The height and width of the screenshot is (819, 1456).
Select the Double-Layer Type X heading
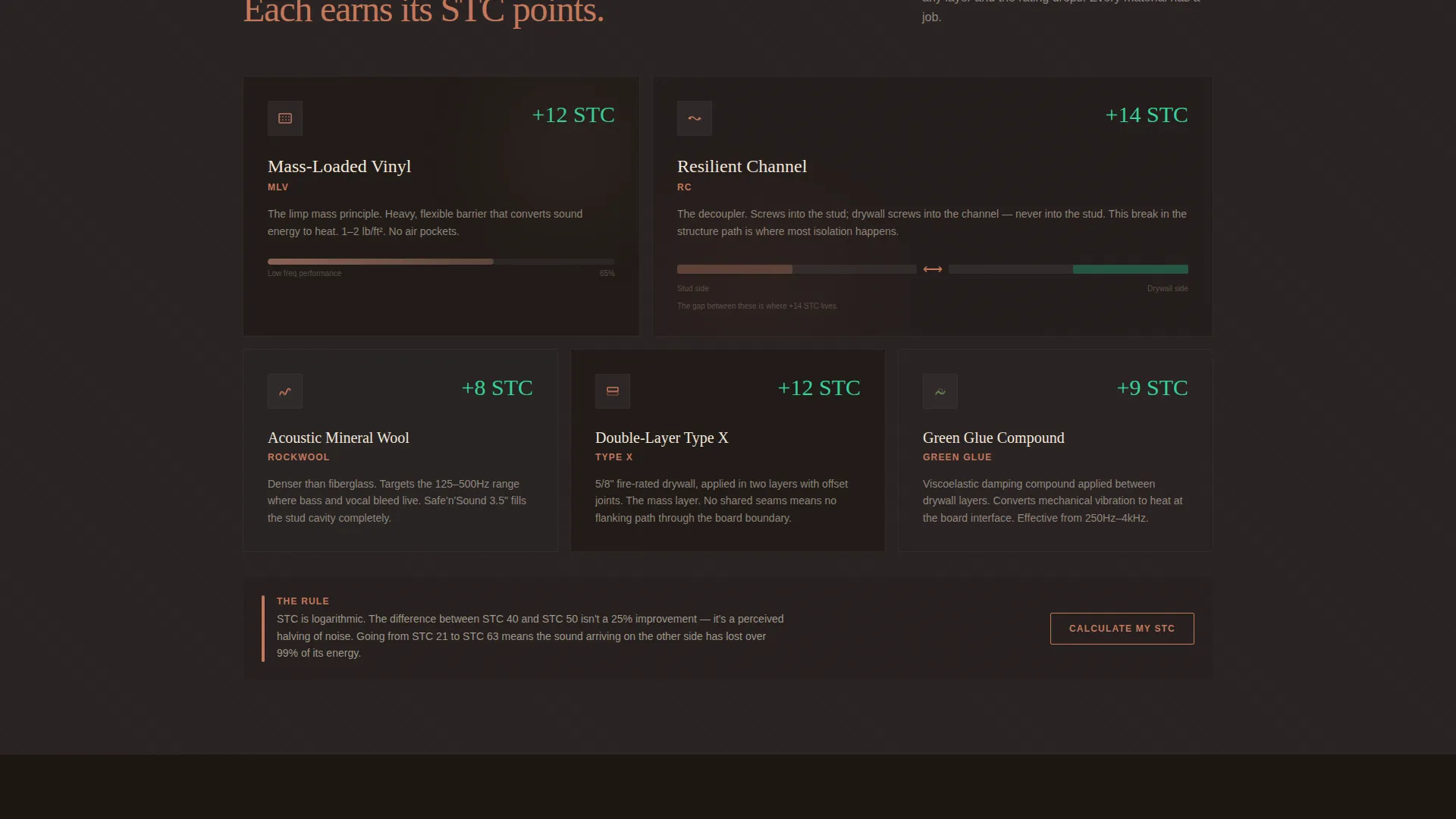662,438
